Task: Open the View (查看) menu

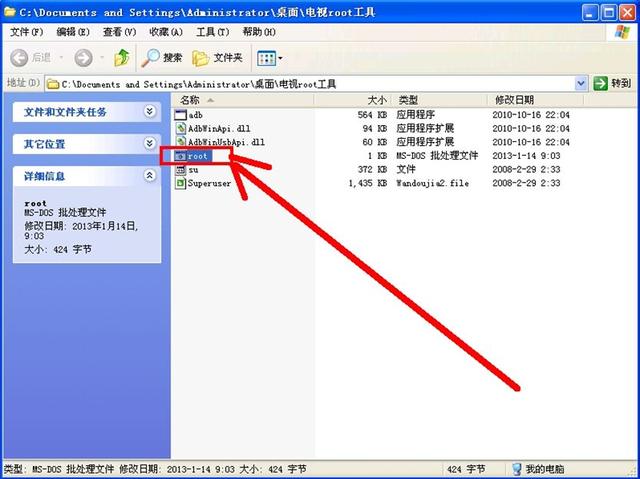Action: (x=119, y=32)
